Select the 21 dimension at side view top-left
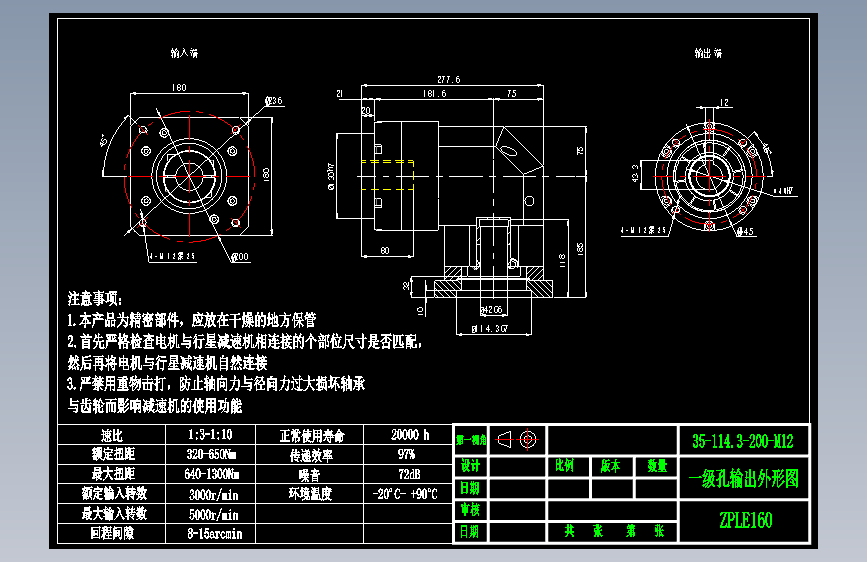 coord(340,93)
